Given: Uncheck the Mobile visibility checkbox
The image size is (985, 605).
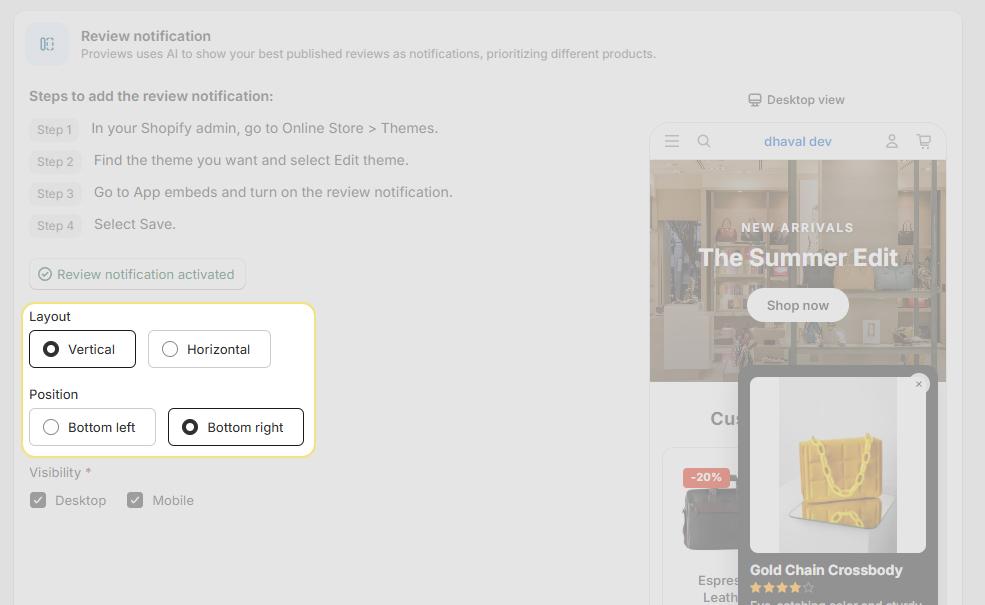Looking at the screenshot, I should coord(135,500).
